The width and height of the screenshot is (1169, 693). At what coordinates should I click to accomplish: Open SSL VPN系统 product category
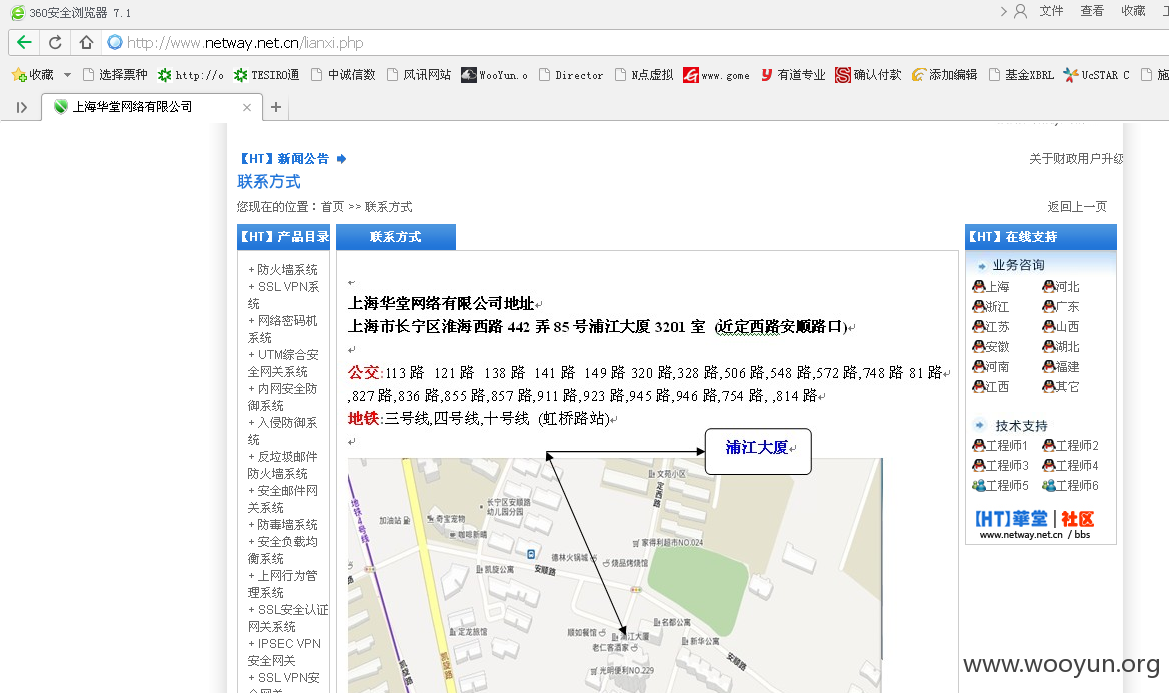click(x=283, y=295)
